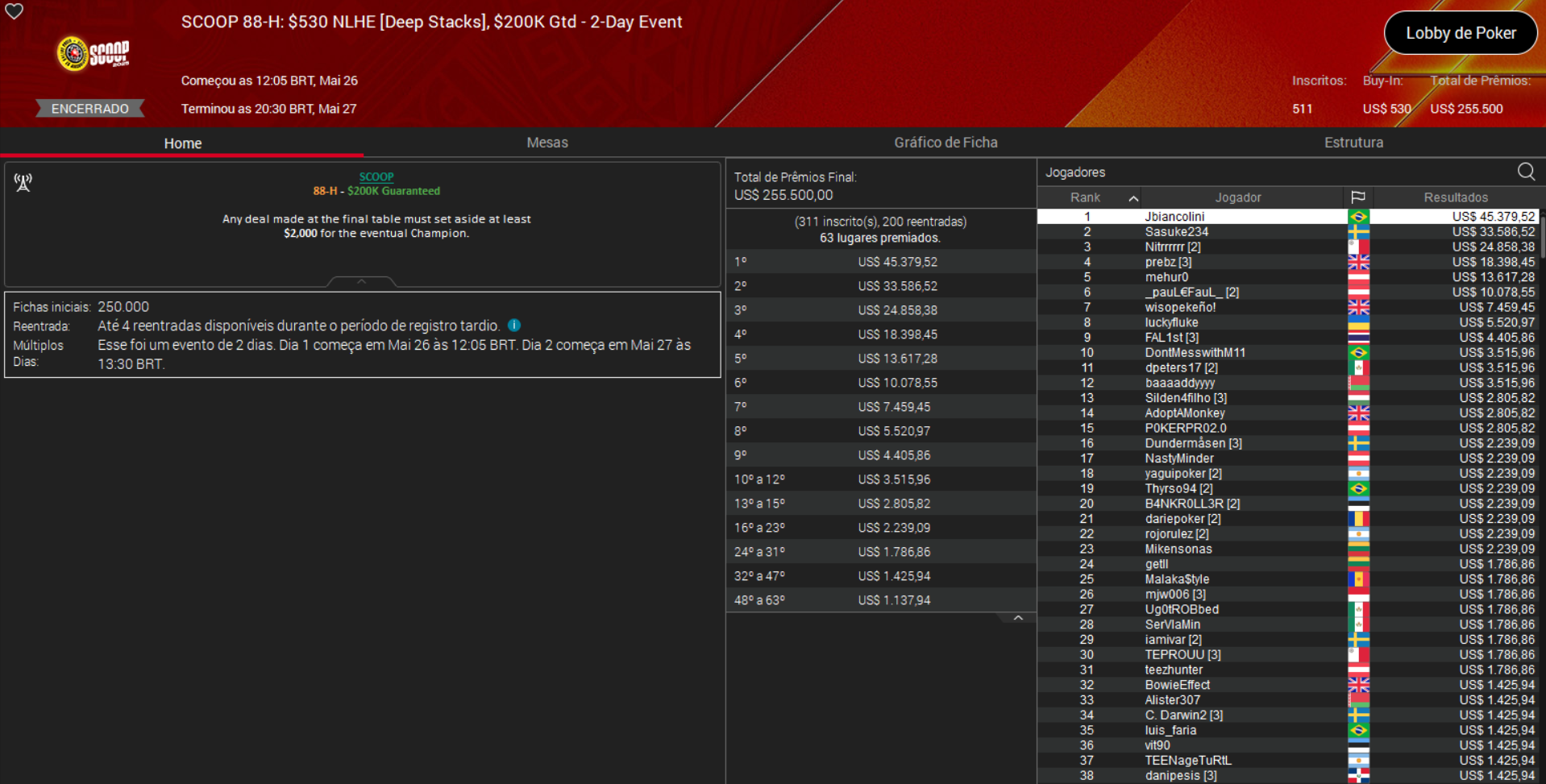
Task: Click the flag next to DontMesswithM11
Action: click(1358, 353)
